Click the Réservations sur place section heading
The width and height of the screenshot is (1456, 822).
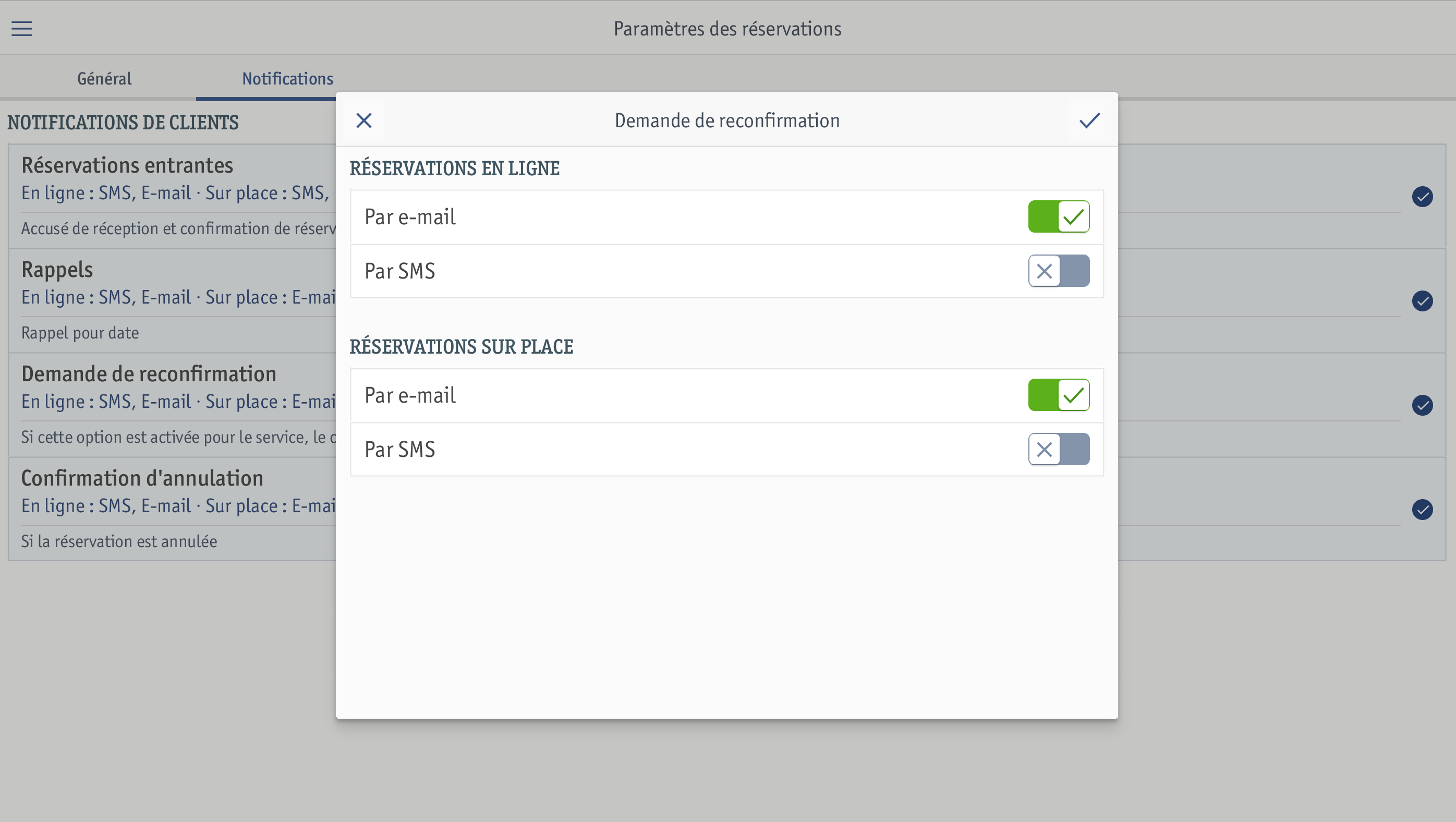[x=461, y=346]
